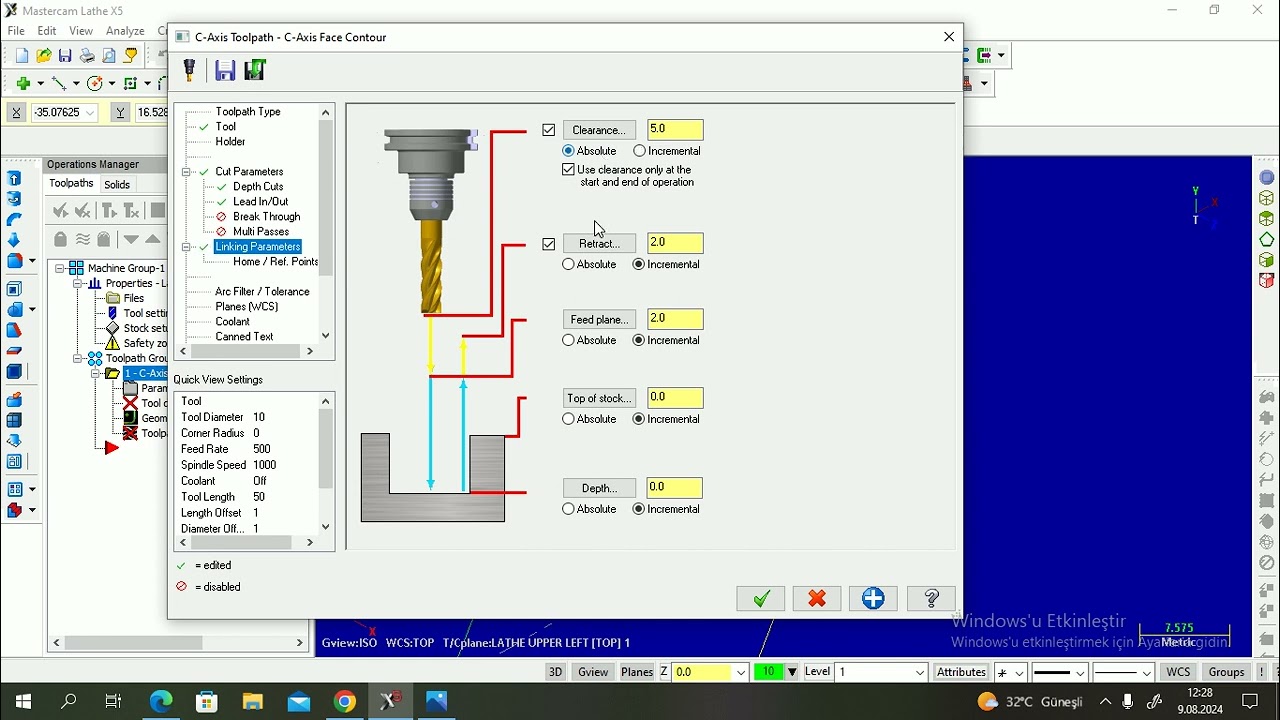Select Absolute for Top of stock
Screen dimensions: 1280x720
[568, 420]
